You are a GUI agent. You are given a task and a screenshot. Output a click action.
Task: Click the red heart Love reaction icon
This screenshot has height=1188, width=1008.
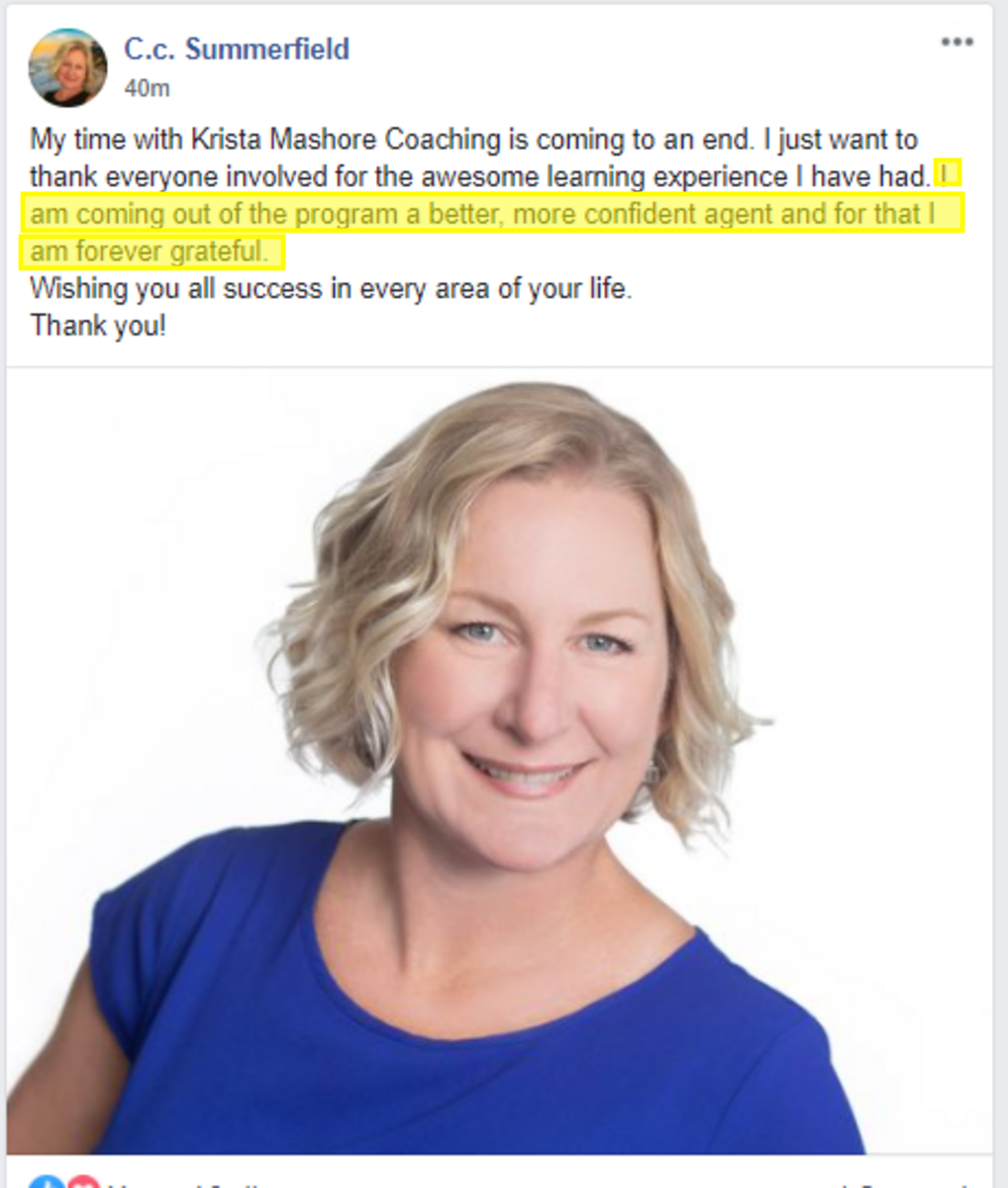click(84, 1181)
